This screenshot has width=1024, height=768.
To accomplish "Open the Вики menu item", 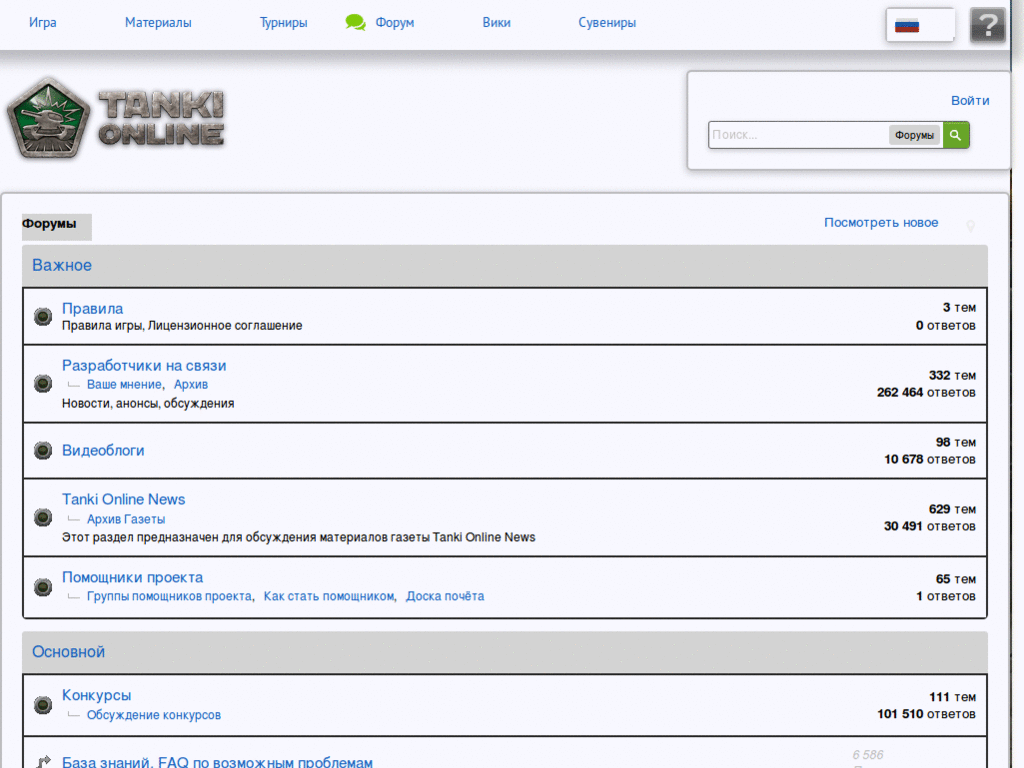I will pyautogui.click(x=496, y=23).
